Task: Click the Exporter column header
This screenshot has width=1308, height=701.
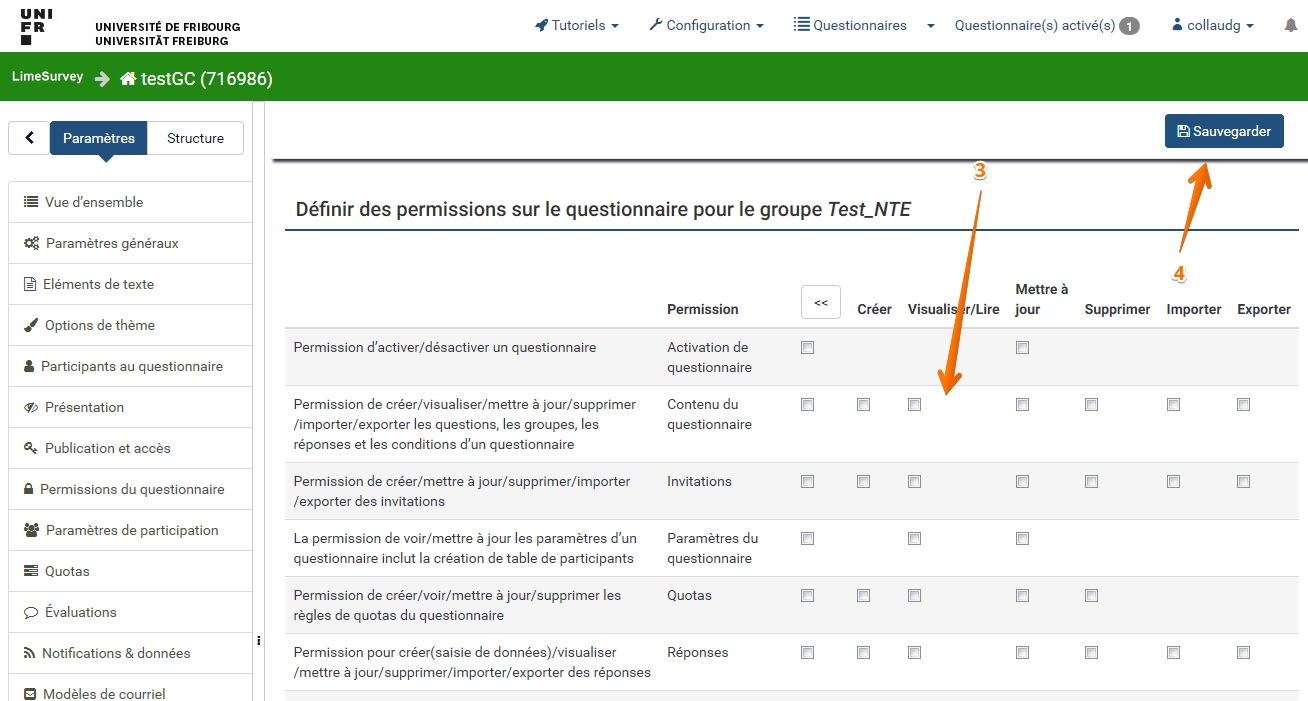Action: [x=1264, y=310]
